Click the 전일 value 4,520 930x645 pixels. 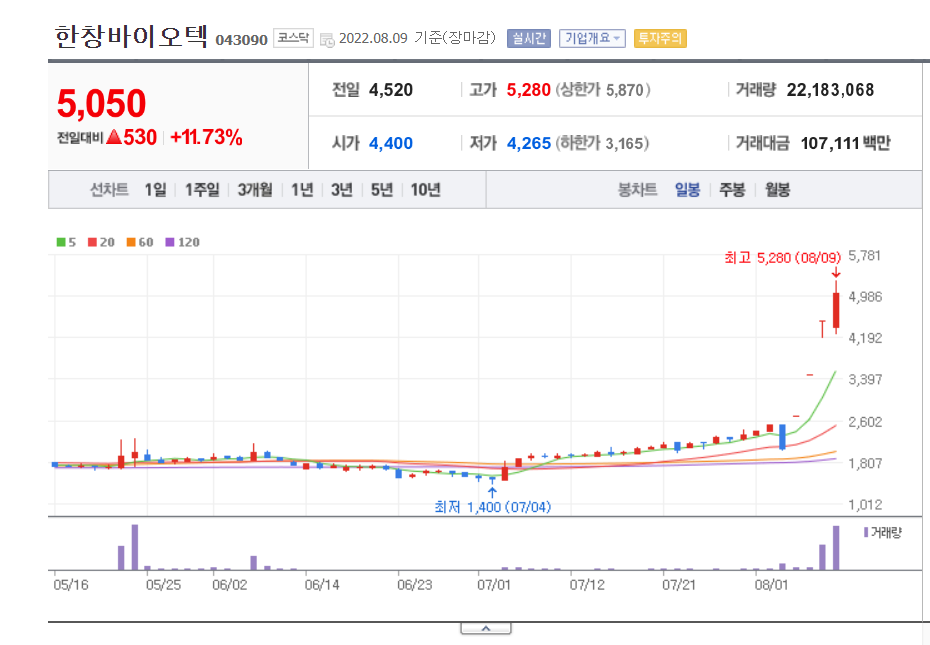[x=391, y=90]
